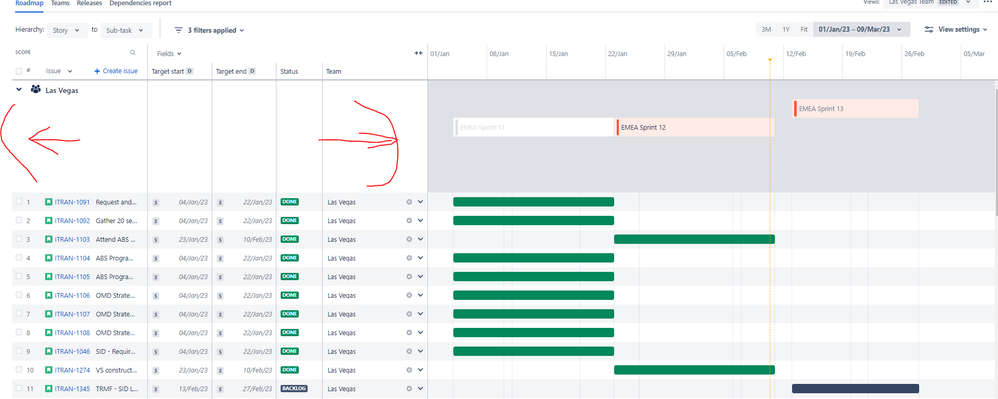998x399 pixels.
Task: Set the timeline to the 1Y range
Action: [x=786, y=29]
